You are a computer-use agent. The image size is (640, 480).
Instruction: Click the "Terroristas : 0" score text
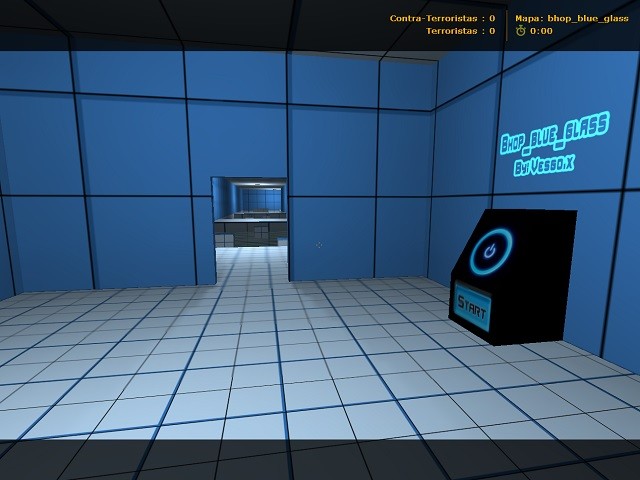(460, 31)
